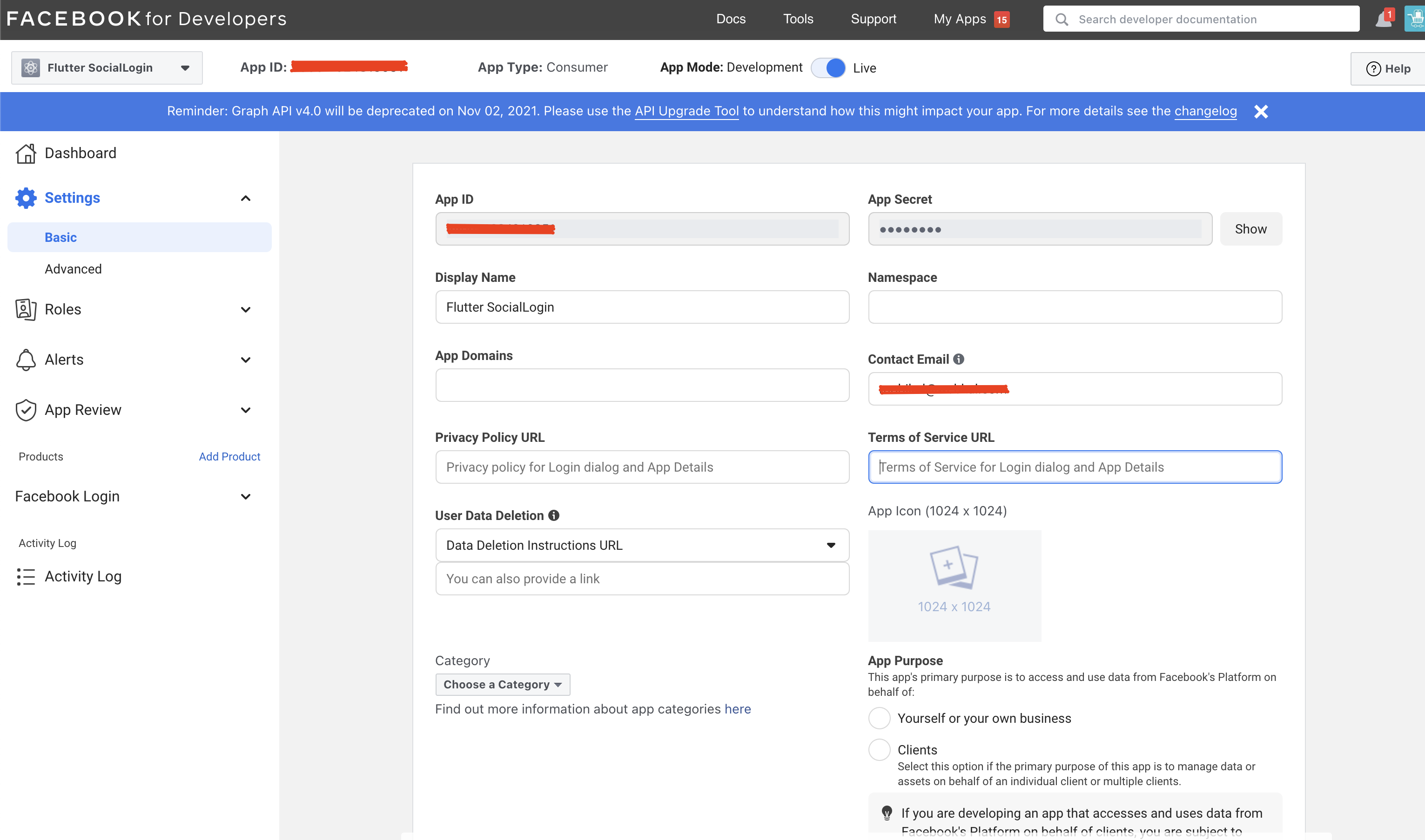Select Clients radio button under App Purpose
Viewport: 1425px width, 840px height.
(x=880, y=750)
